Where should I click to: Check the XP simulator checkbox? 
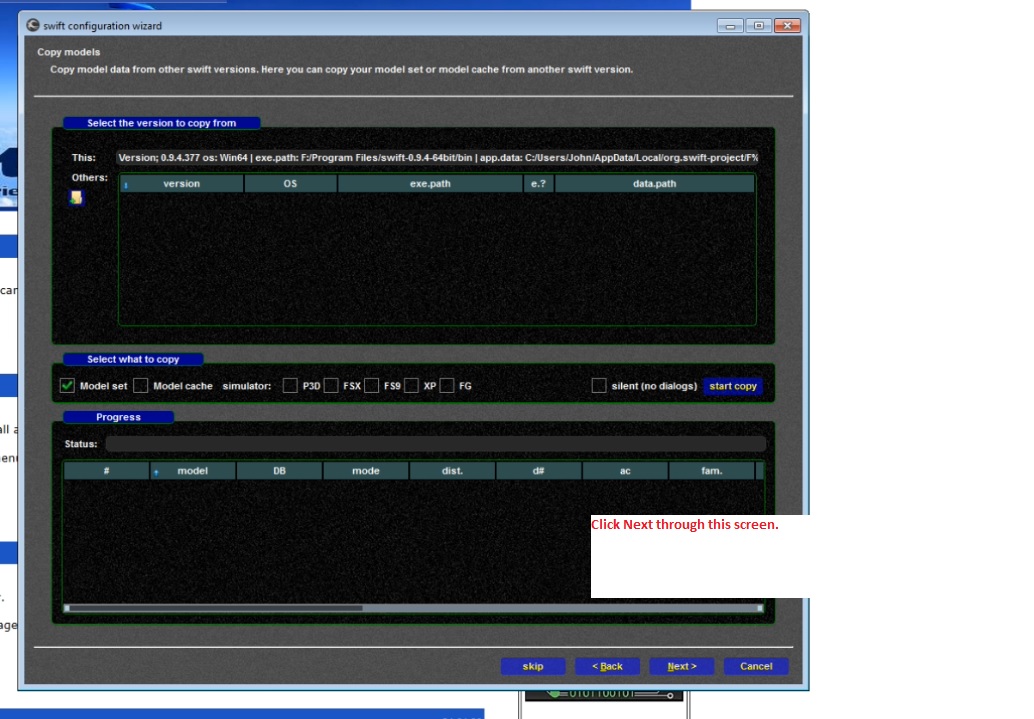click(x=411, y=386)
